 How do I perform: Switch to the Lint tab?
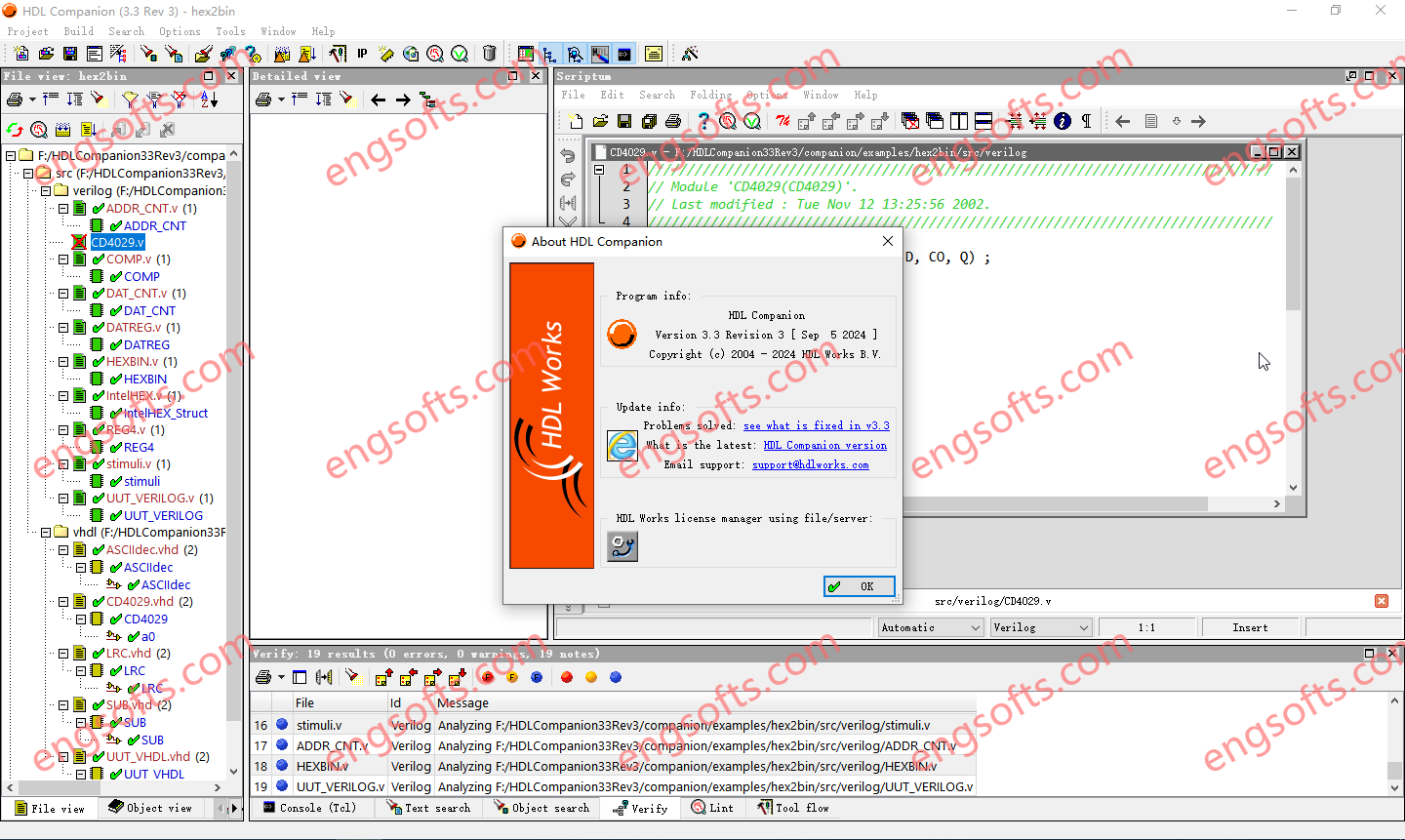pos(712,808)
